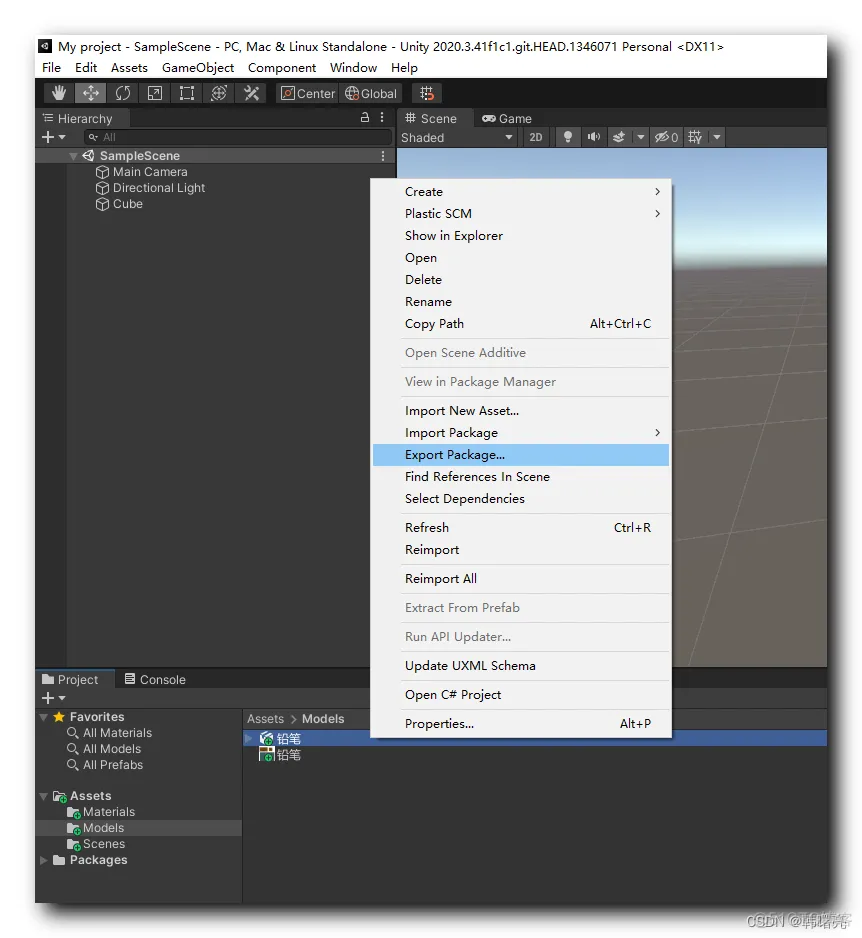Screen dimensions: 862x938
Task: Open the Help menu
Action: coord(404,68)
